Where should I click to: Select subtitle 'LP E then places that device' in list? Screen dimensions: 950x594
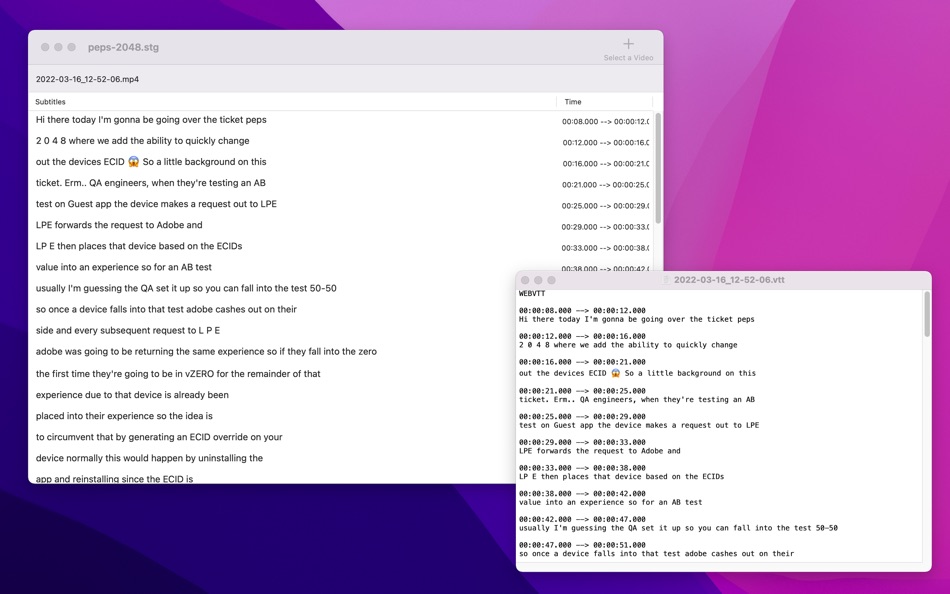tap(139, 246)
